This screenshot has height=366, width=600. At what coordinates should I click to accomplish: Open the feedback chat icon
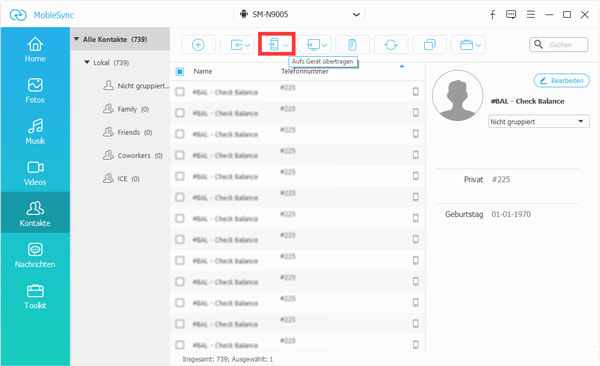(511, 15)
